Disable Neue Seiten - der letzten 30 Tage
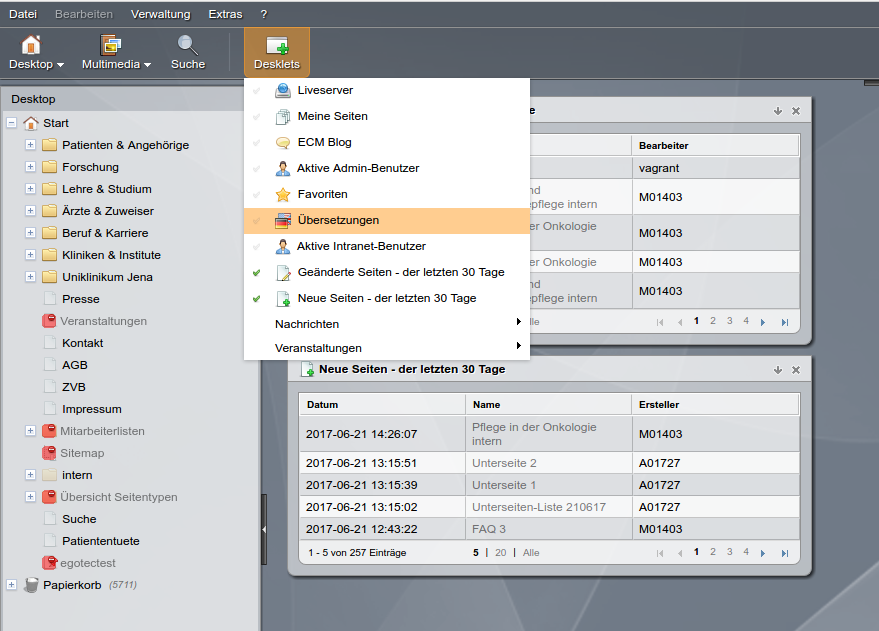The width and height of the screenshot is (879, 631). click(x=256, y=299)
